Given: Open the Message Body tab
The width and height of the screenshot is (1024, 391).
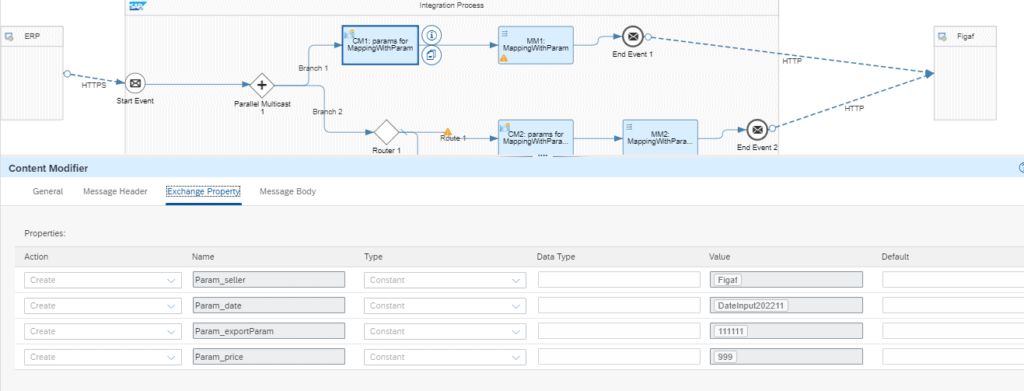Looking at the screenshot, I should [287, 191].
